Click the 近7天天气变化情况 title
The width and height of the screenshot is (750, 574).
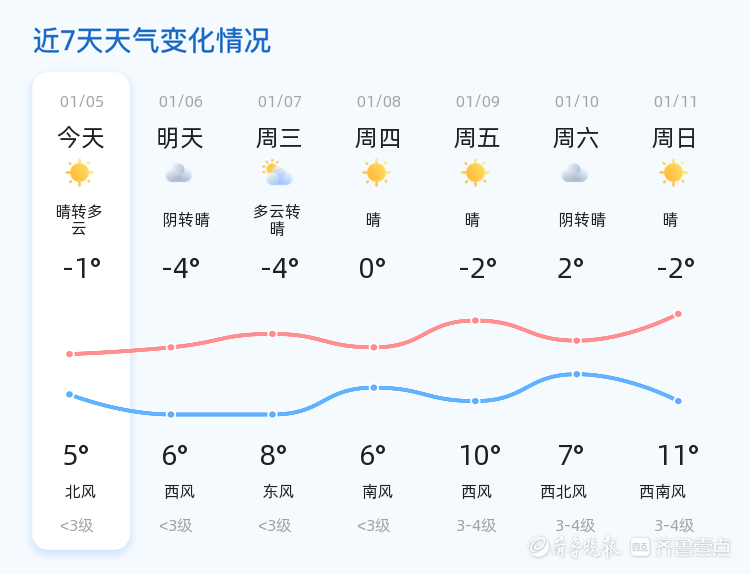152,41
